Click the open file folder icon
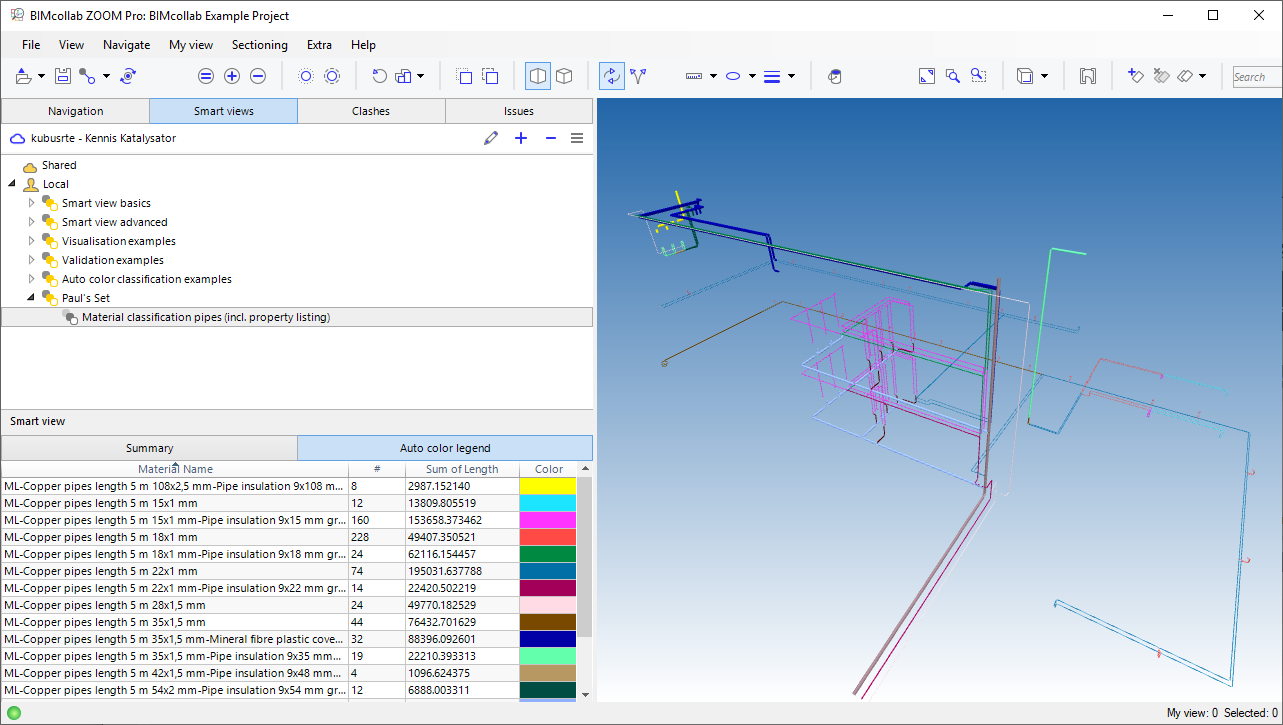 24,76
